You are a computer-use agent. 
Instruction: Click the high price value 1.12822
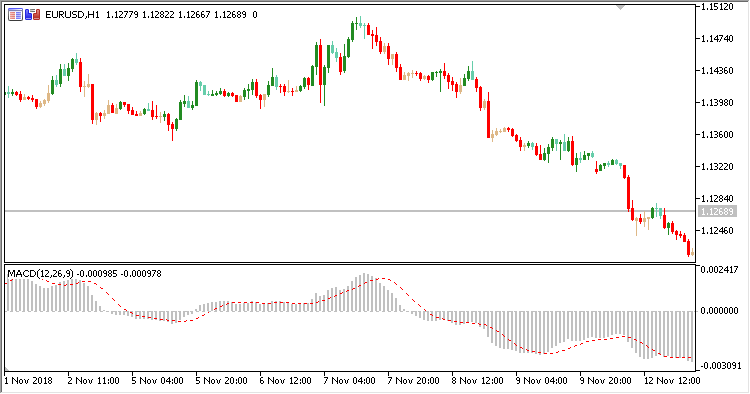tap(158, 15)
